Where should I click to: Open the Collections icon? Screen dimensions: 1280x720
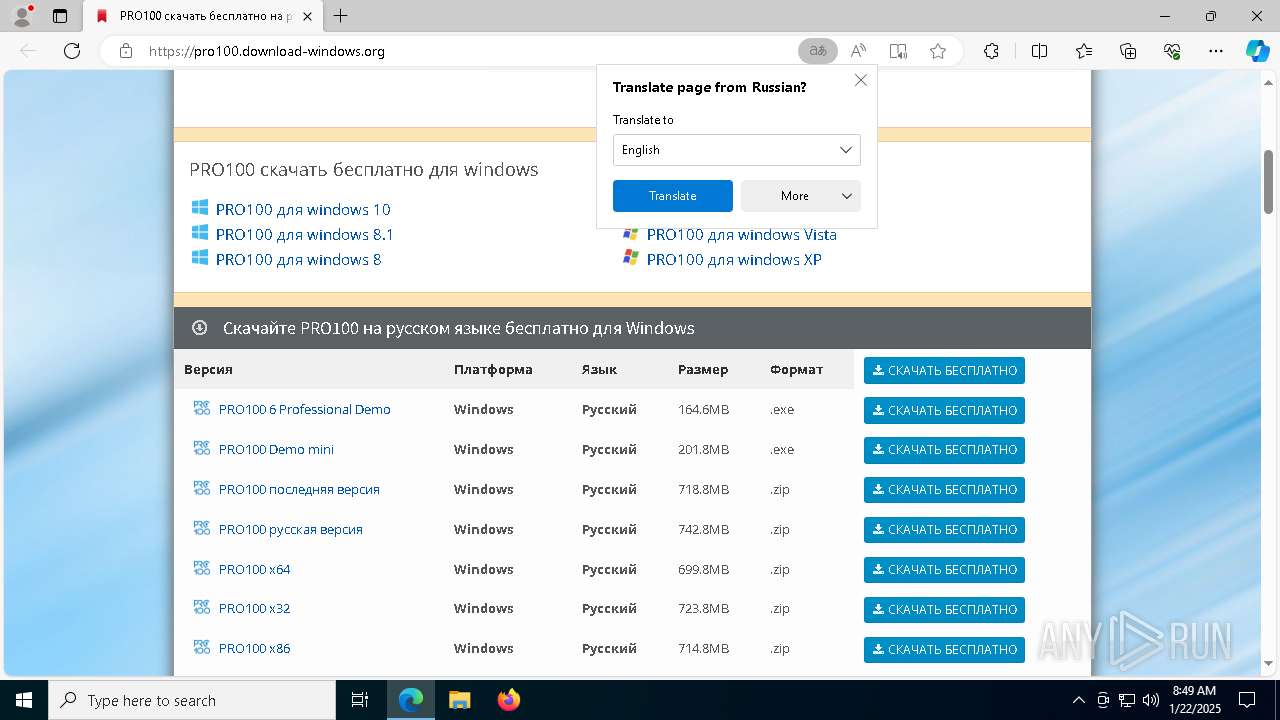click(1128, 51)
